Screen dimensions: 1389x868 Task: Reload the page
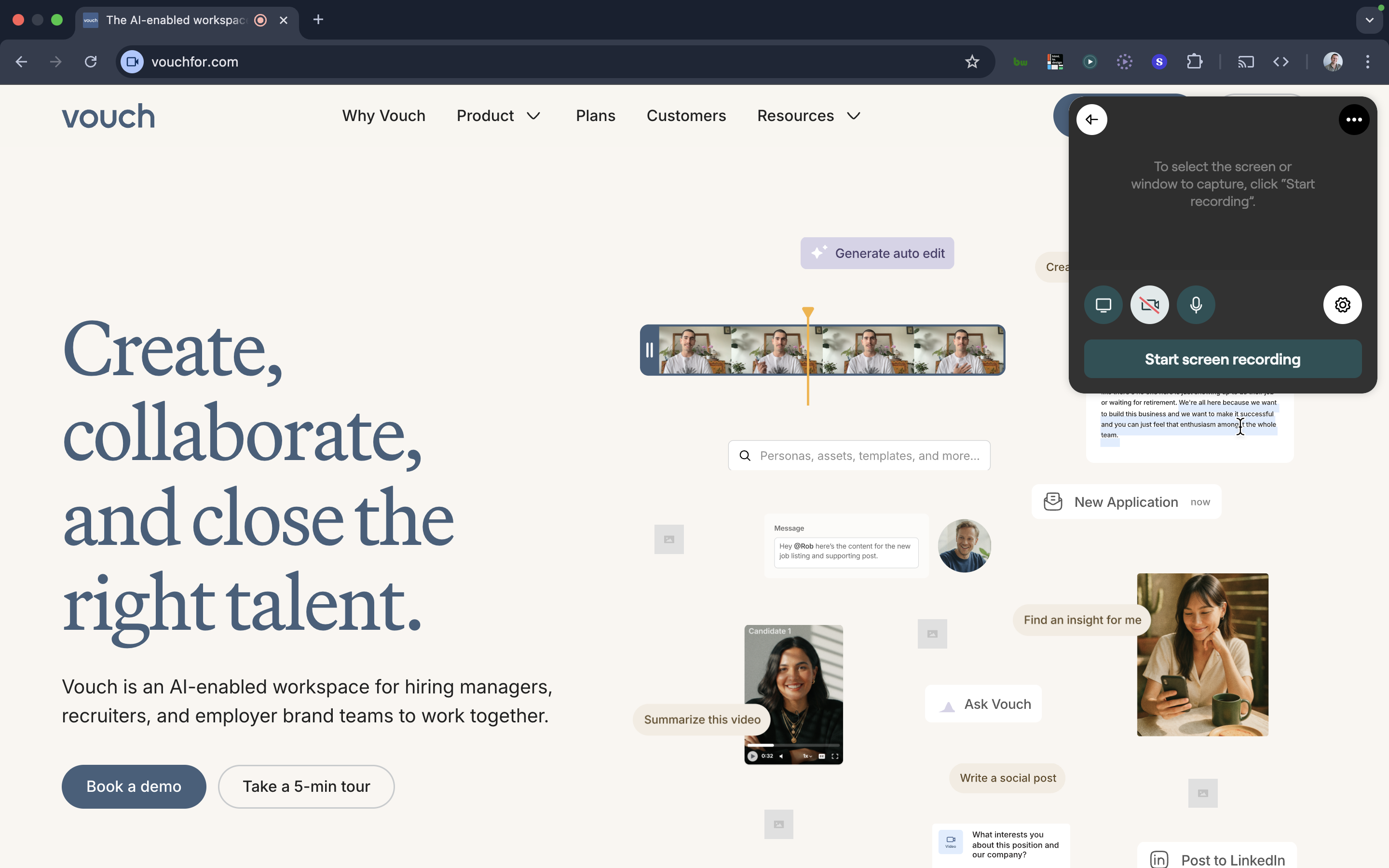point(91,61)
